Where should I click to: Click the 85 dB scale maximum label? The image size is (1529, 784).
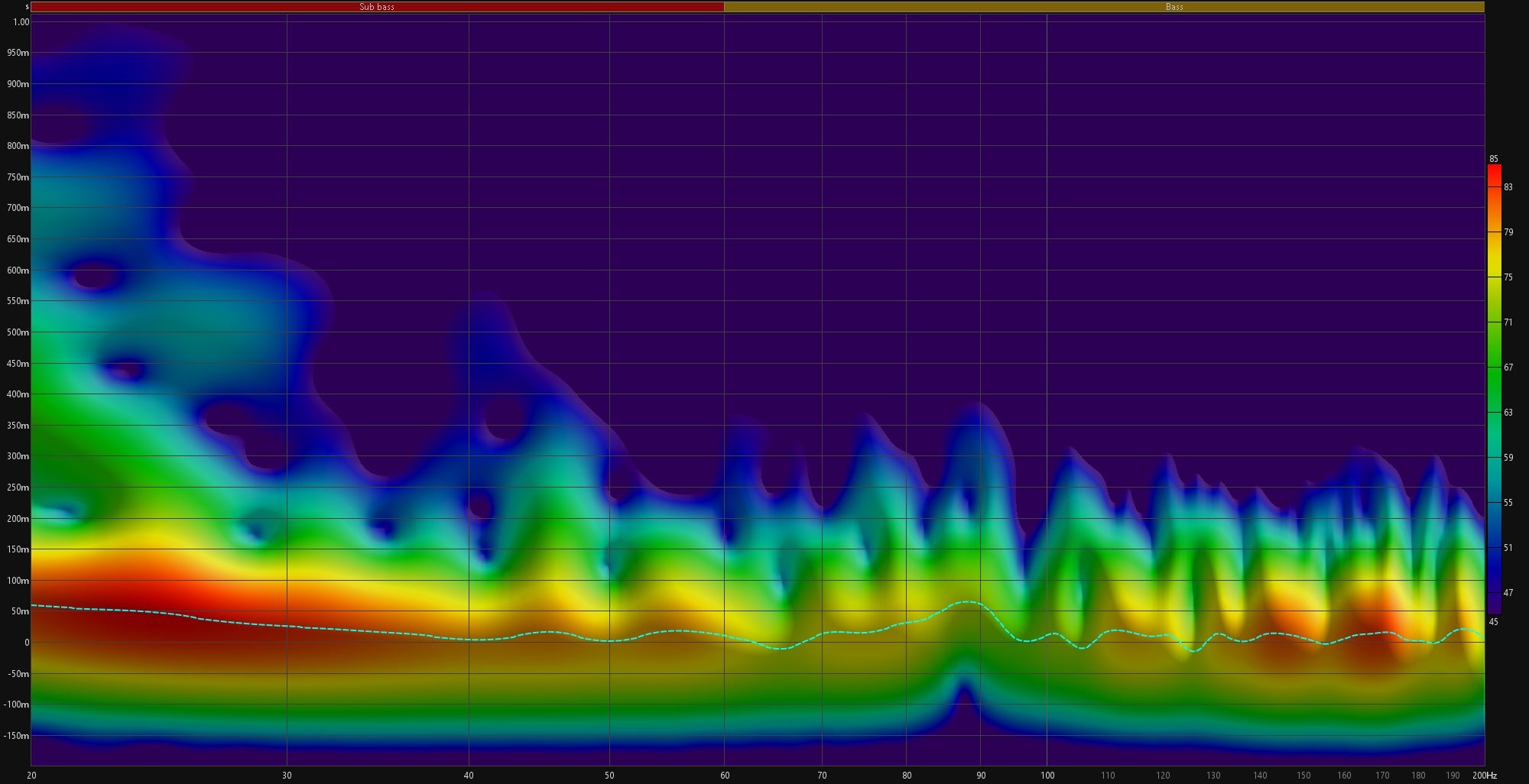click(1493, 159)
